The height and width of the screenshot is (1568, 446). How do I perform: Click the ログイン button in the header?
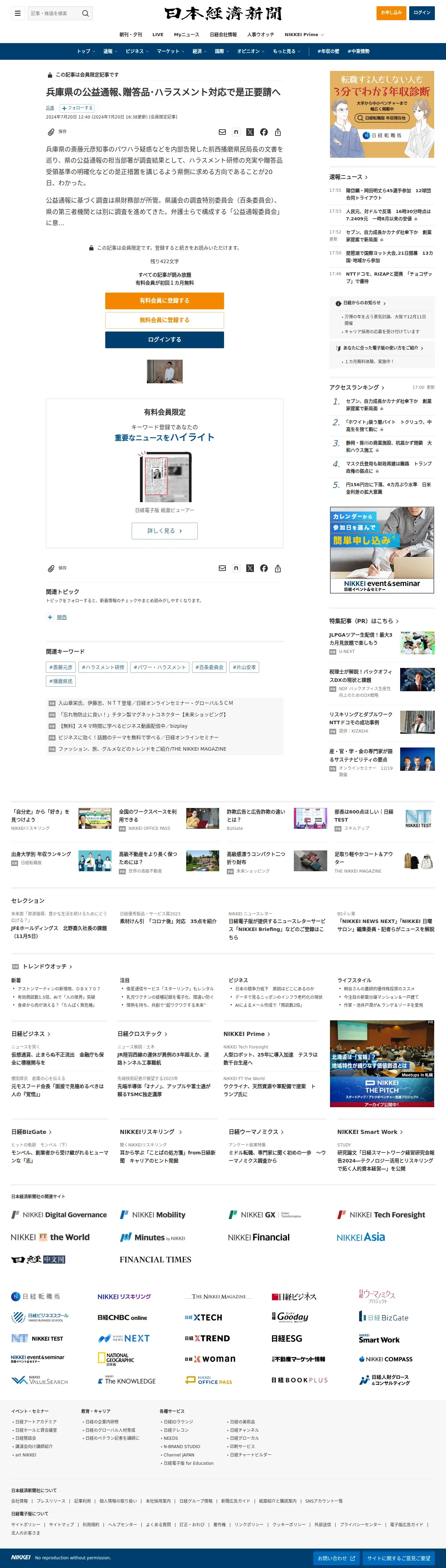click(422, 13)
